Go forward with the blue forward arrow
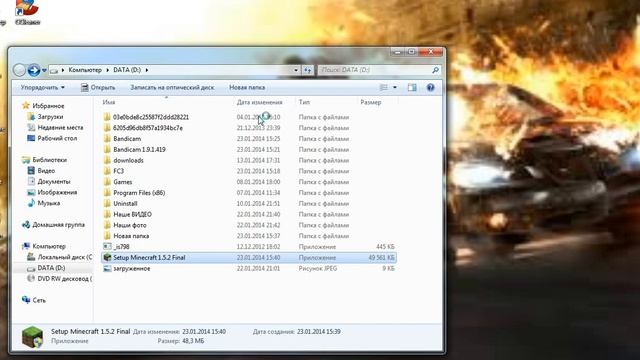Screen dimensions: 640x360 pos(34,70)
